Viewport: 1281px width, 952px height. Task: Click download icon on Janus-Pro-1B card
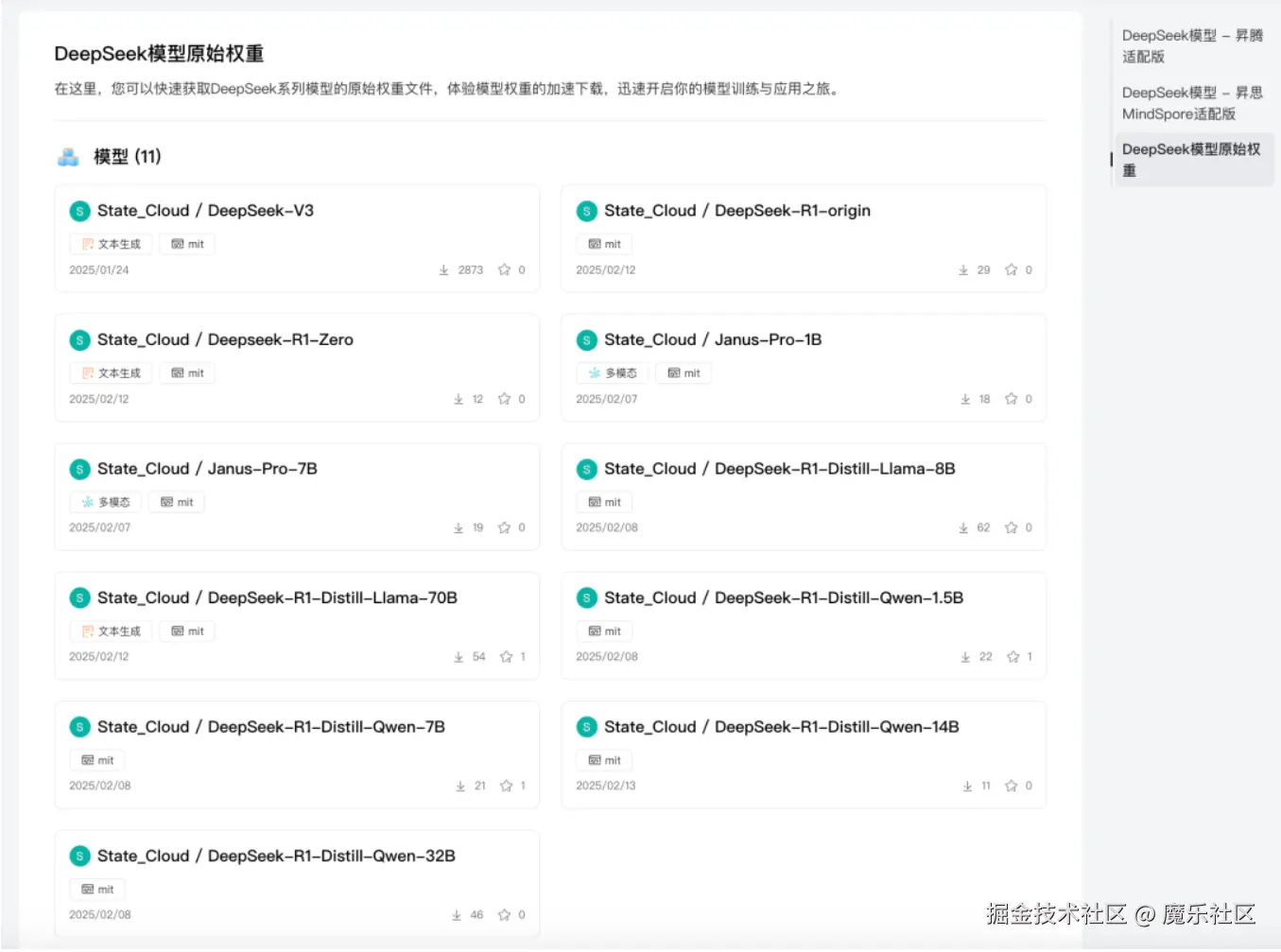pos(964,399)
